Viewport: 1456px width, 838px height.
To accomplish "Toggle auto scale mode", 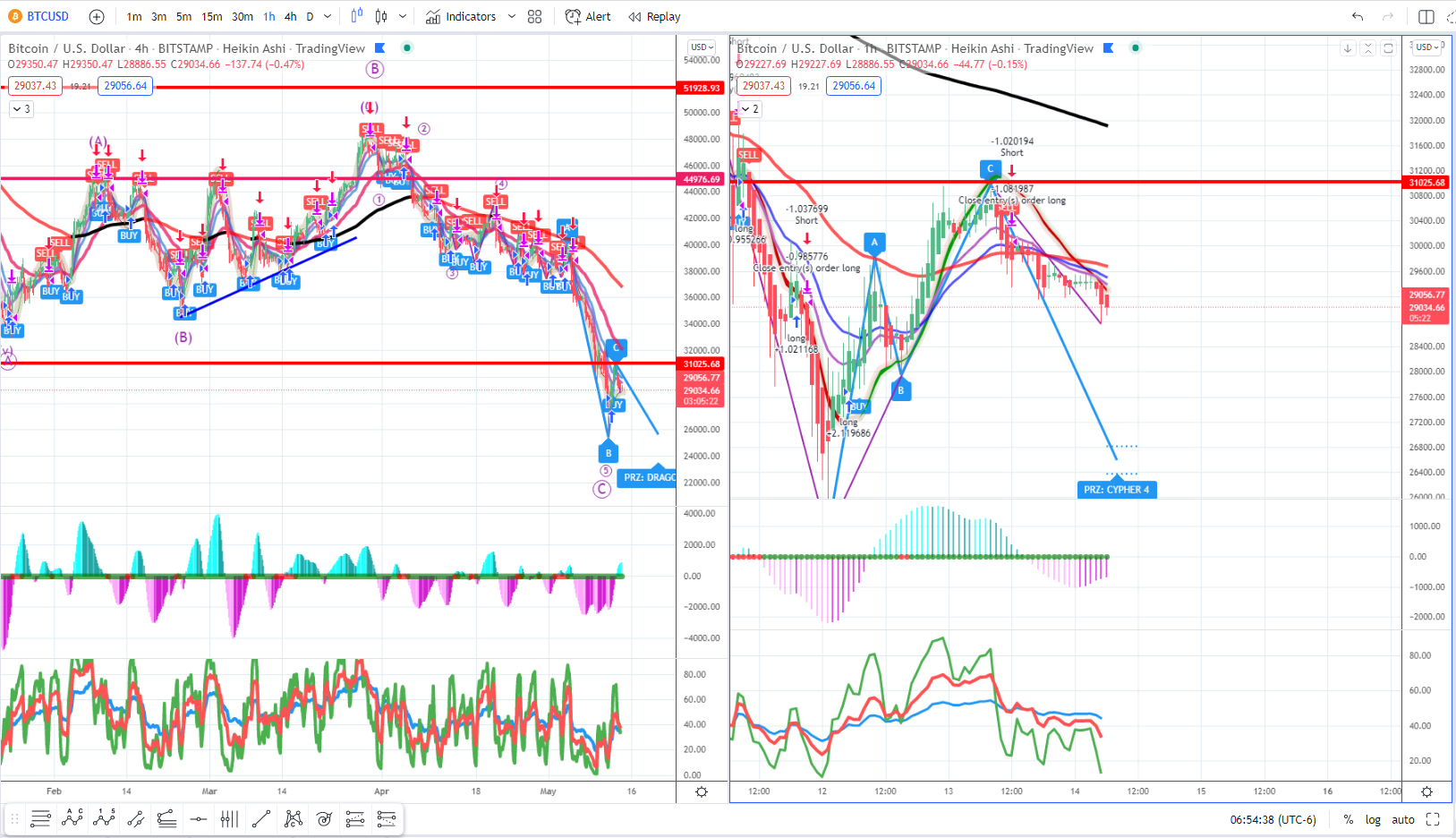I will [x=1403, y=819].
